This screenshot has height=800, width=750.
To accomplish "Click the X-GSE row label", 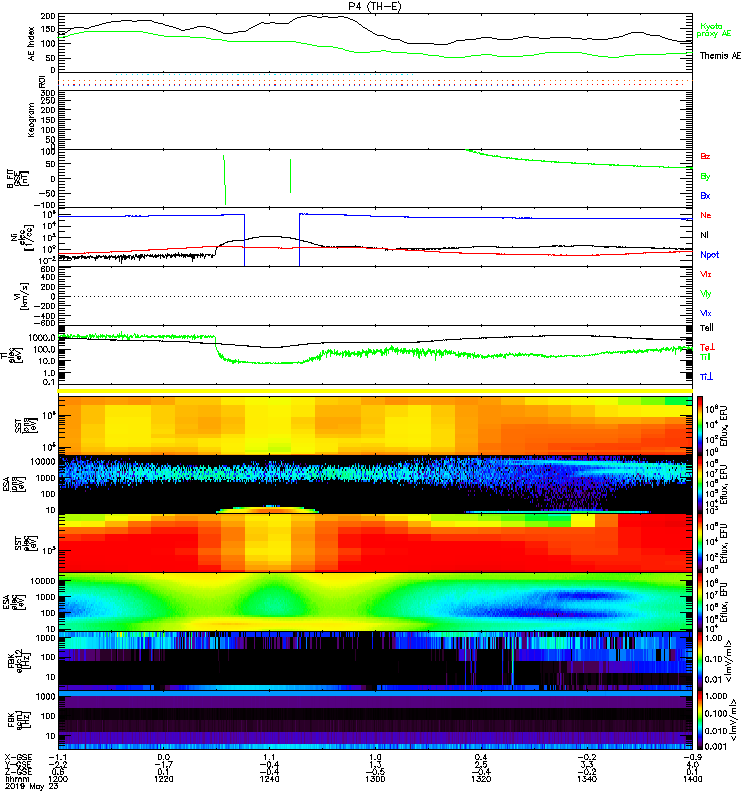I will pyautogui.click(x=18, y=757).
